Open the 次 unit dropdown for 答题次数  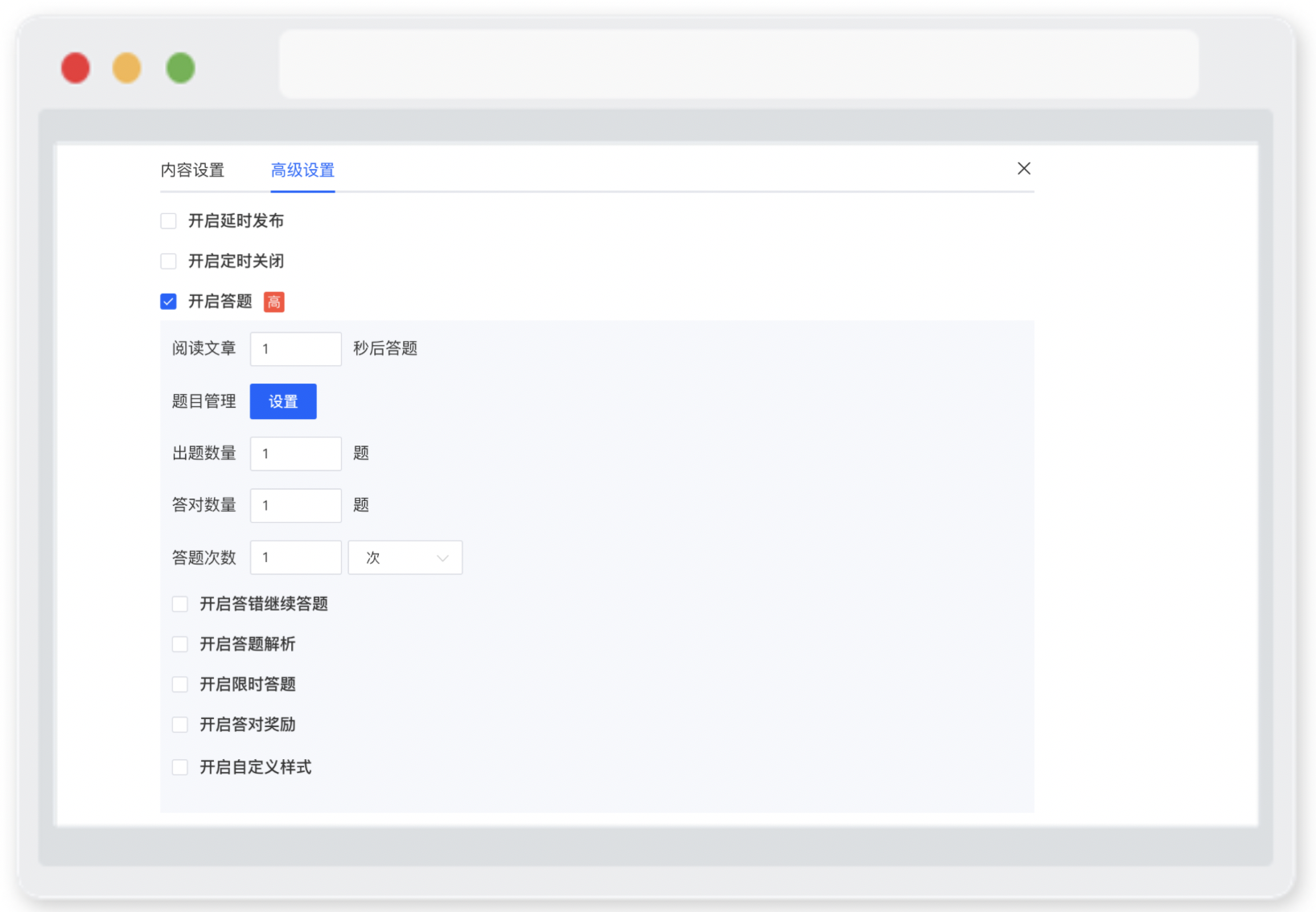405,557
